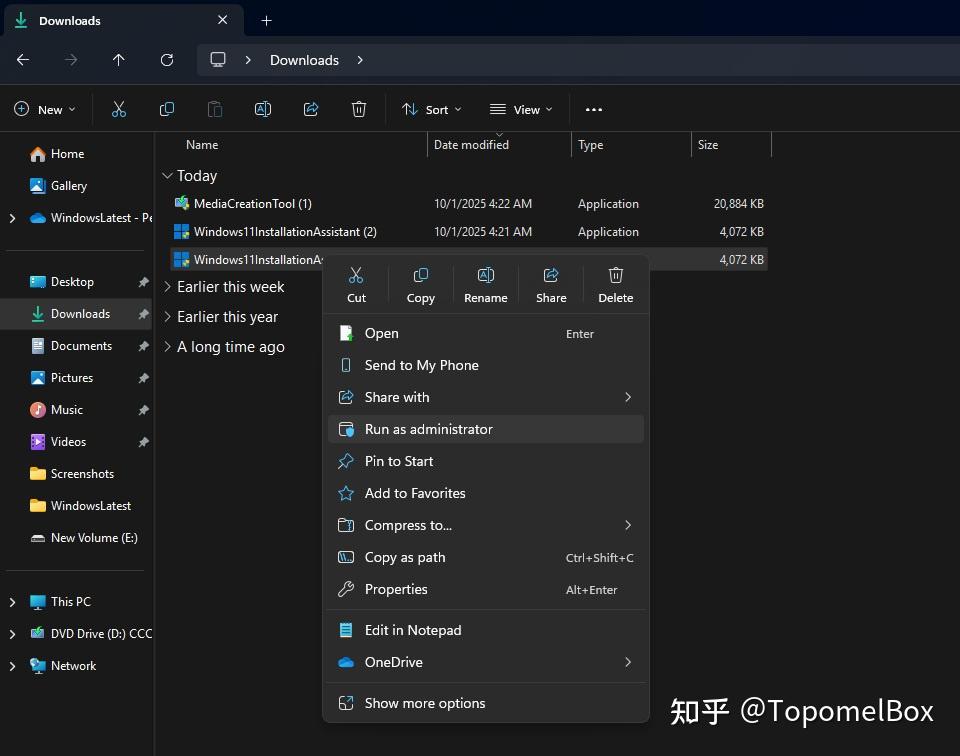Image resolution: width=960 pixels, height=756 pixels.
Task: Select Edit in Notepad
Action: pos(486,630)
